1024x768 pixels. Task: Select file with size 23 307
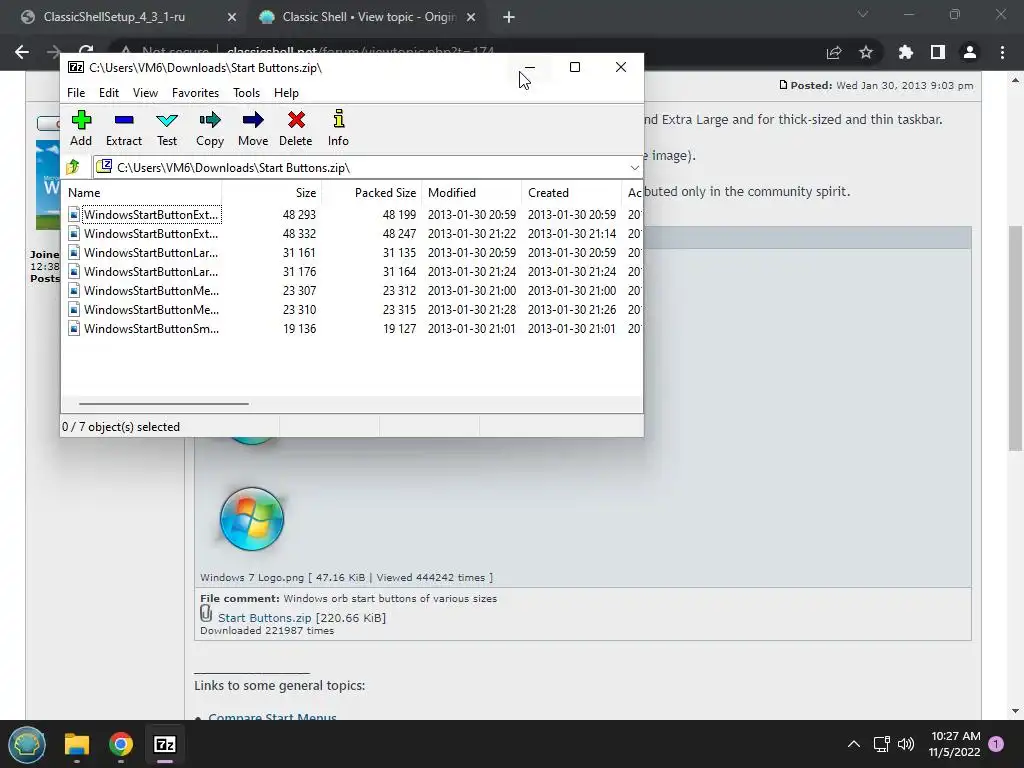353,290
